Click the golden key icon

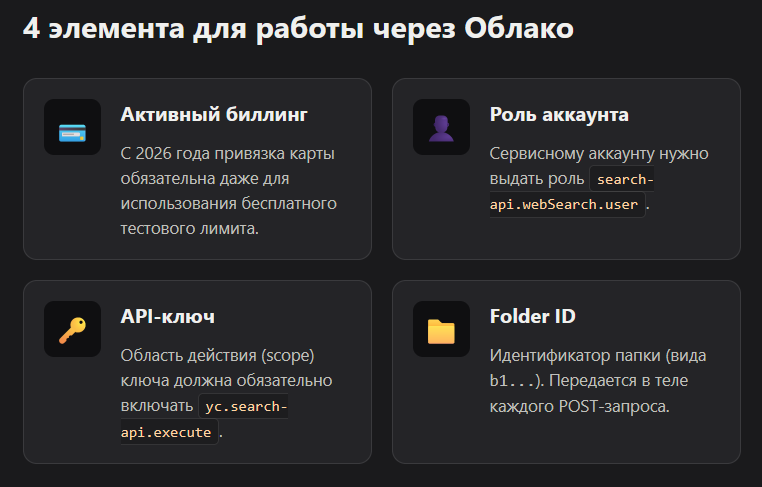[x=72, y=329]
